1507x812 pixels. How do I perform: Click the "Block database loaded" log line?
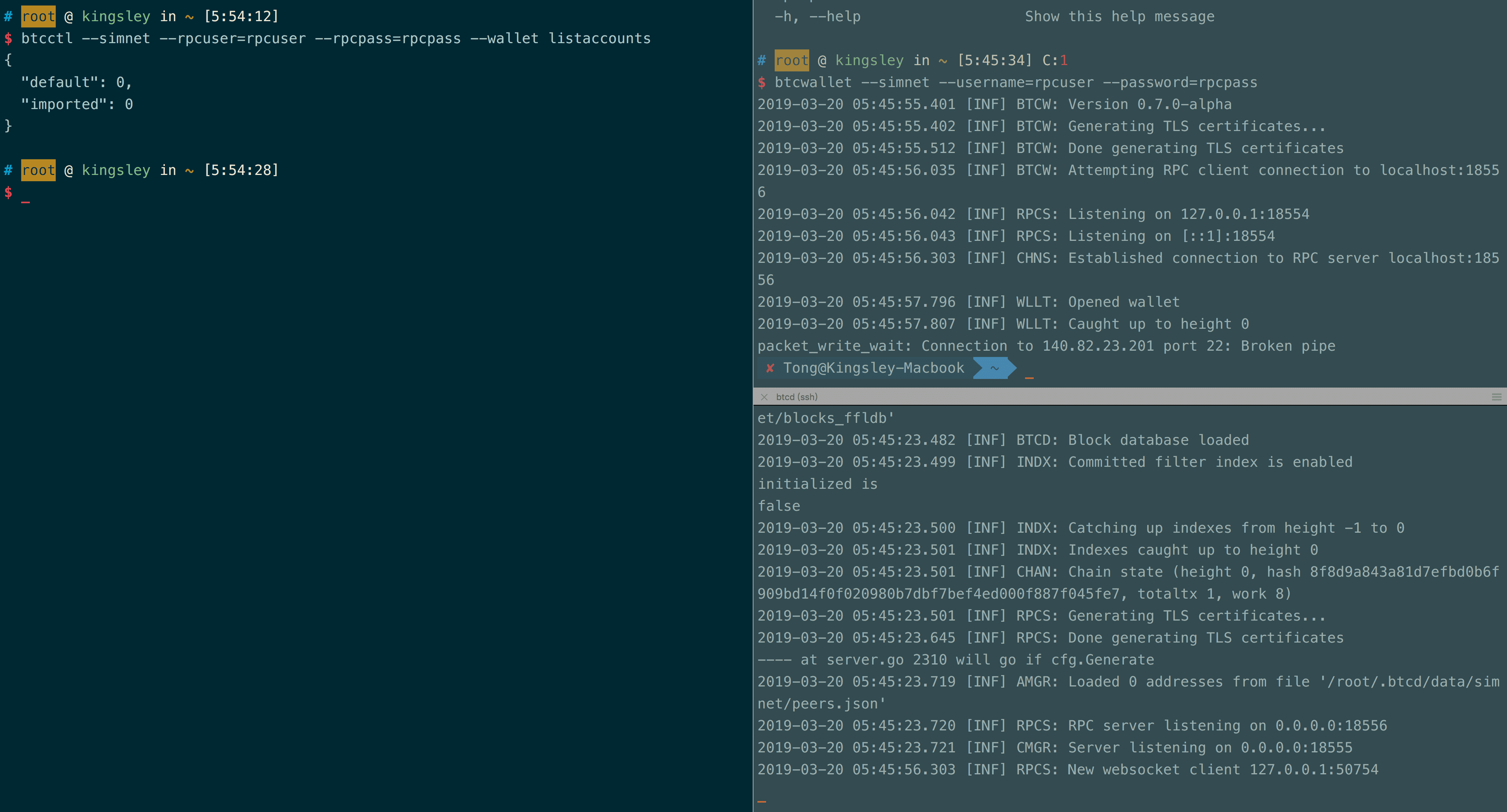click(x=1003, y=440)
